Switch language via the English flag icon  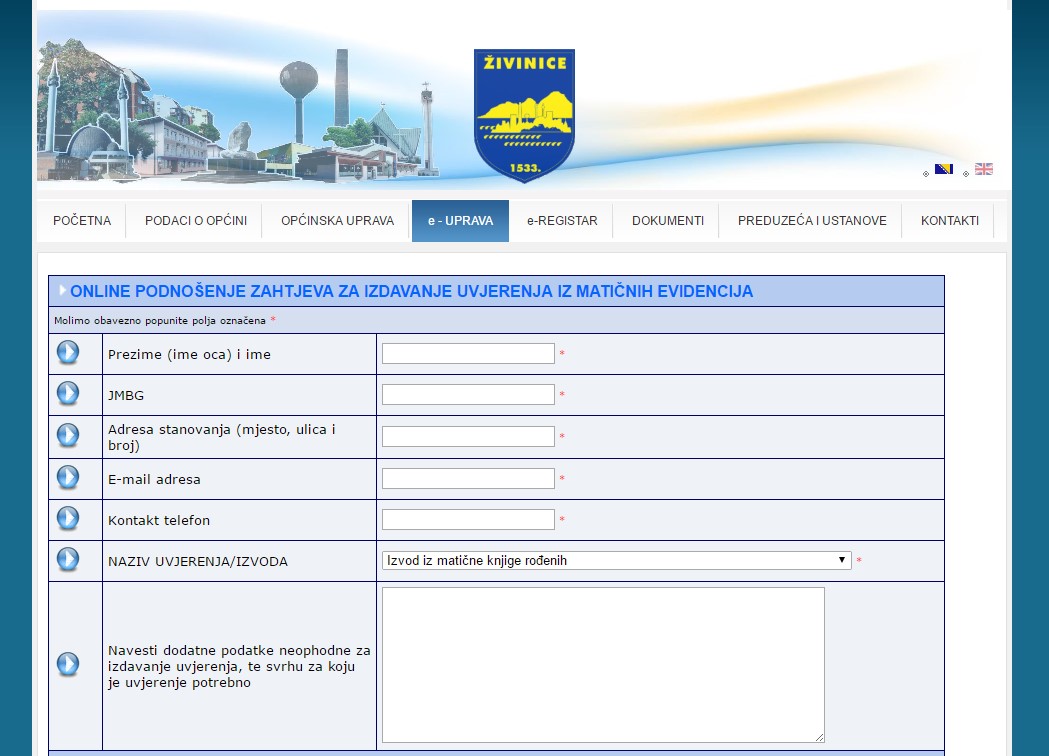click(984, 169)
